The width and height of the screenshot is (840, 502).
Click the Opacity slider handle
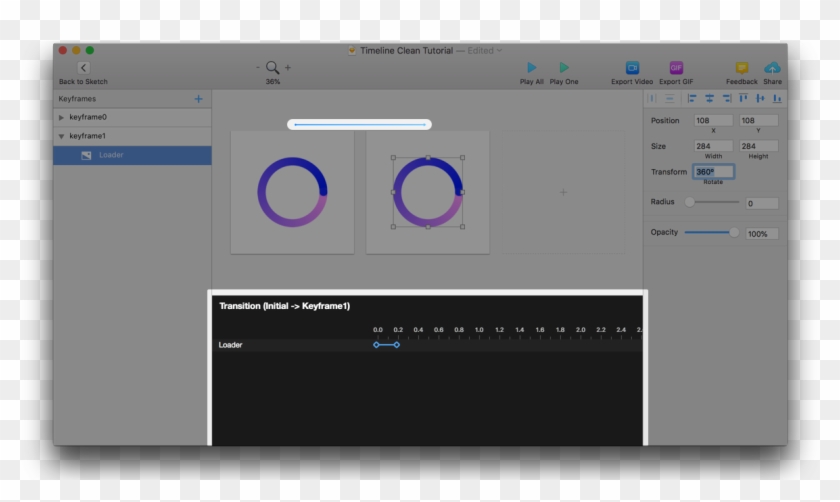tap(735, 232)
